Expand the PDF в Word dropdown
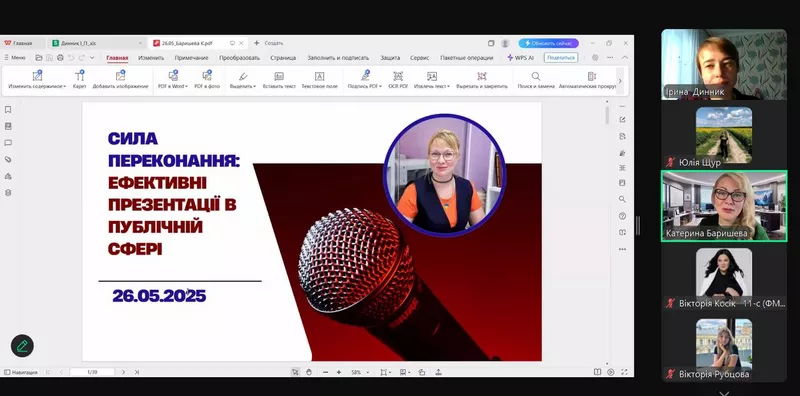The height and width of the screenshot is (396, 800). click(x=173, y=80)
